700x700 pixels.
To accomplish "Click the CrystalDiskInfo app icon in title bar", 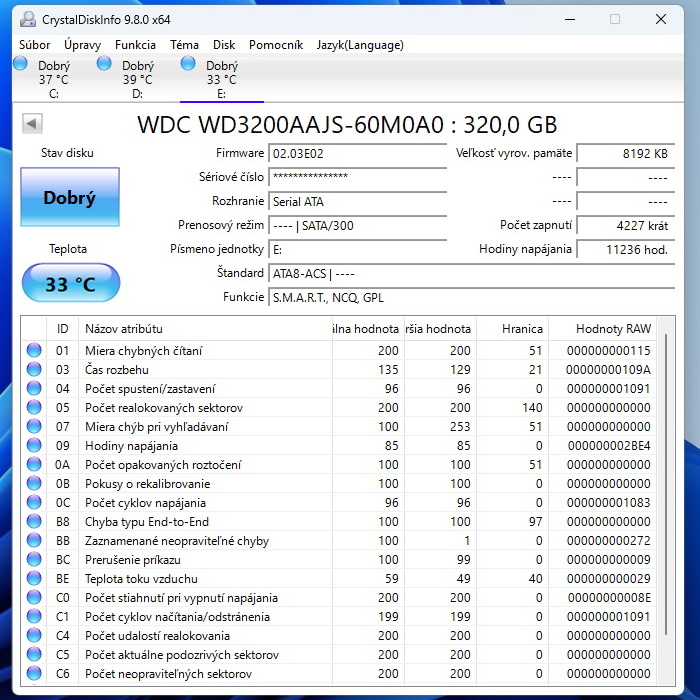I will (x=27, y=19).
